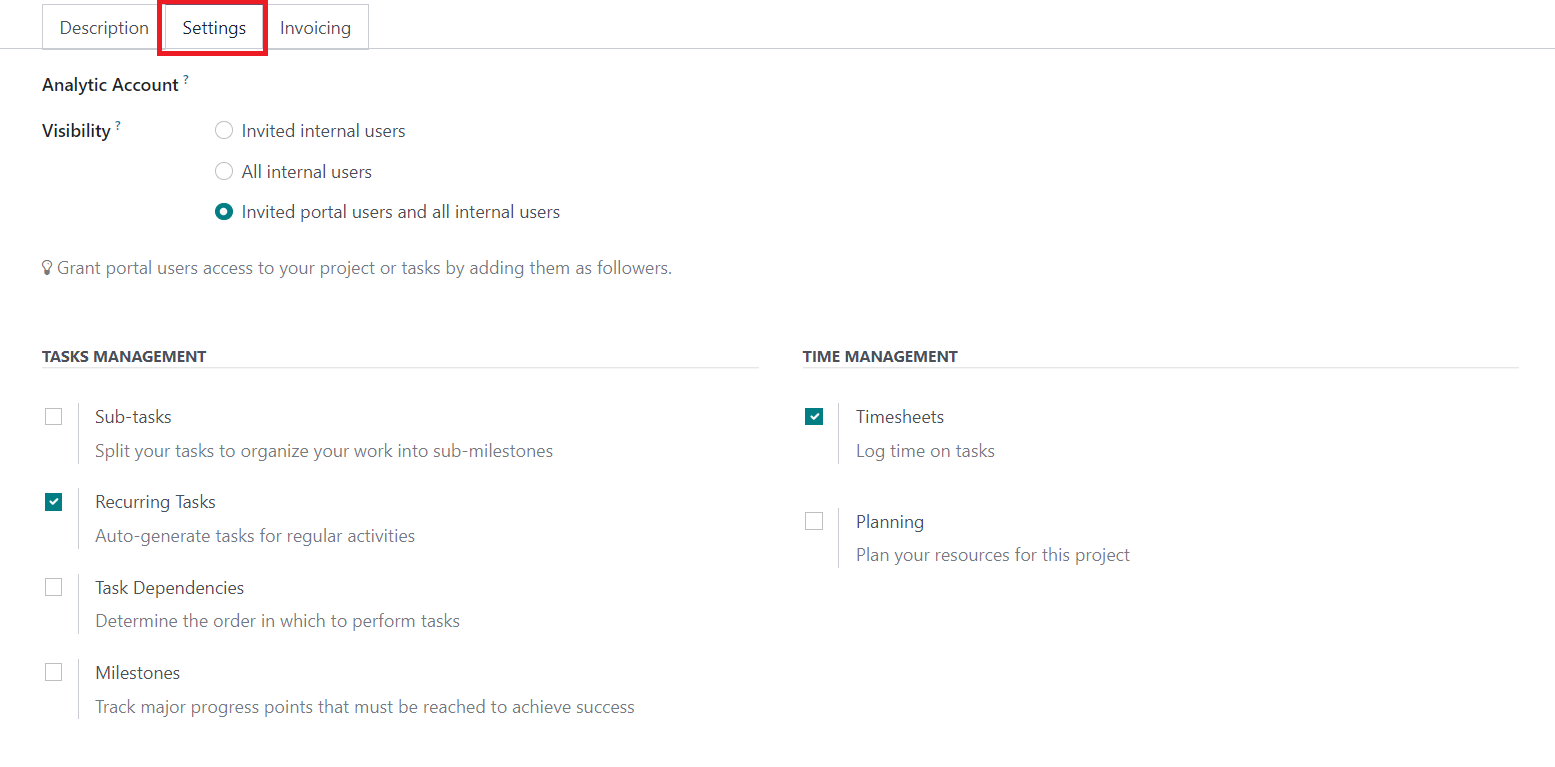Click the Timesheets label text
Screen dimensions: 1555x767
pyautogui.click(x=900, y=417)
